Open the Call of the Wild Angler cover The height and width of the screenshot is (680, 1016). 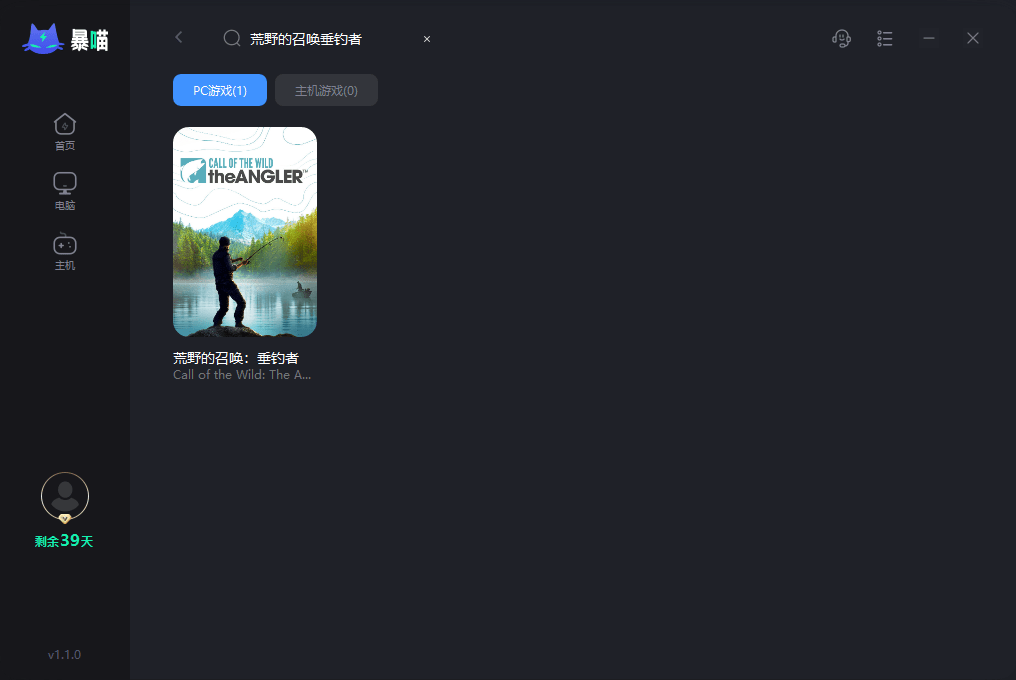click(x=245, y=231)
